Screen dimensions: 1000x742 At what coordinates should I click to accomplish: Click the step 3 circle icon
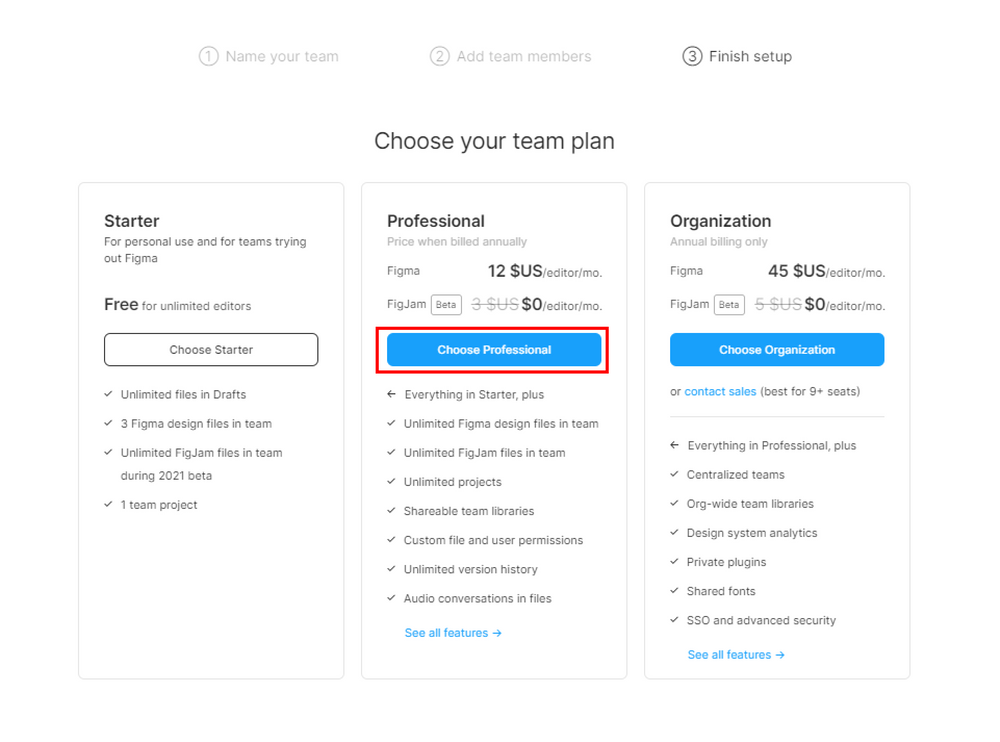[x=691, y=56]
